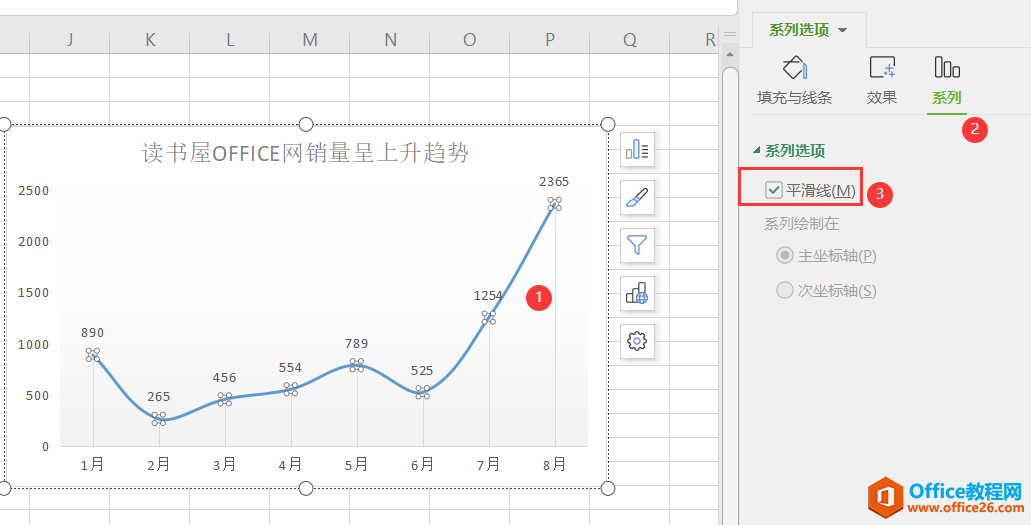
Task: Click the 2365 data label
Action: coord(554,182)
